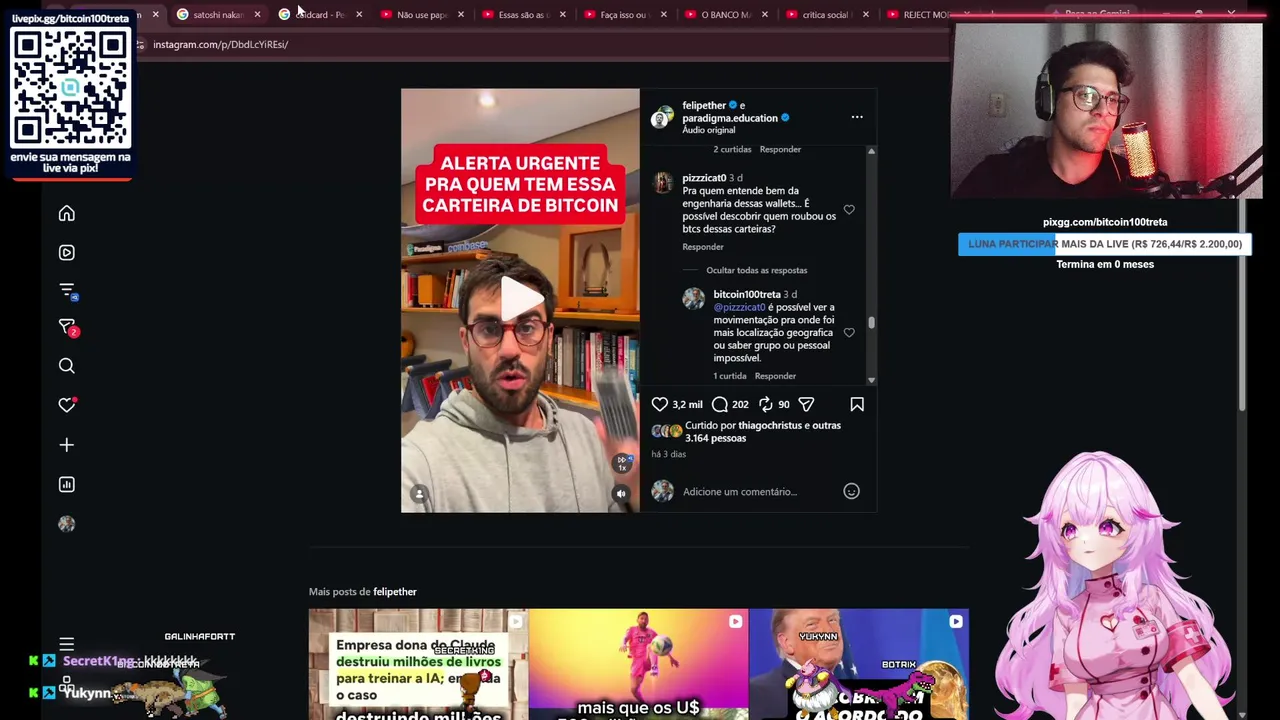View the '3.164 pessoas' likes list
This screenshot has height=720, width=1280.
715,438
